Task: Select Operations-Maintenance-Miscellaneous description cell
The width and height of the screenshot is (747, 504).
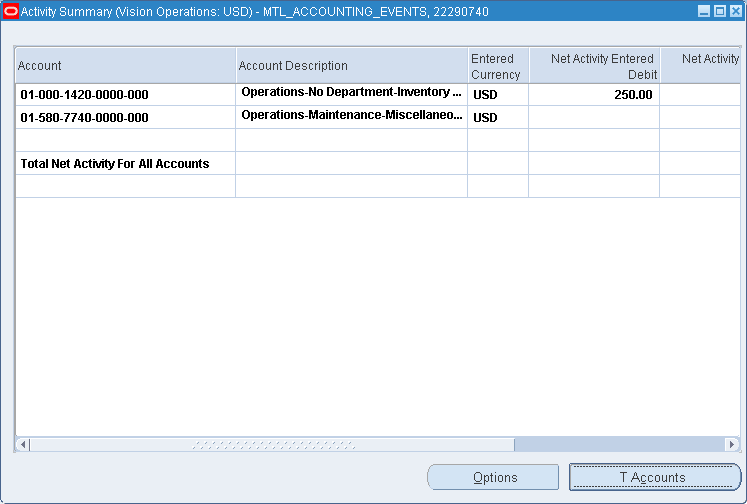Action: (x=352, y=117)
